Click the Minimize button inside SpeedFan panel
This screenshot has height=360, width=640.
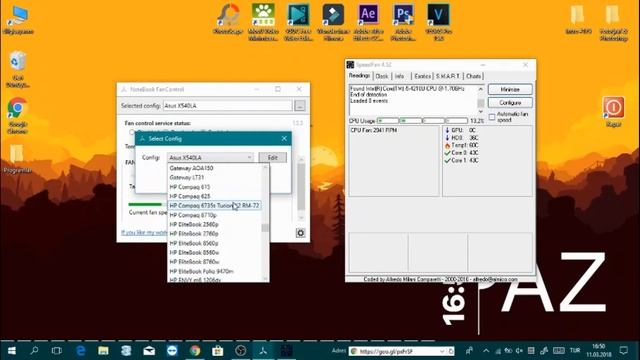[x=510, y=89]
